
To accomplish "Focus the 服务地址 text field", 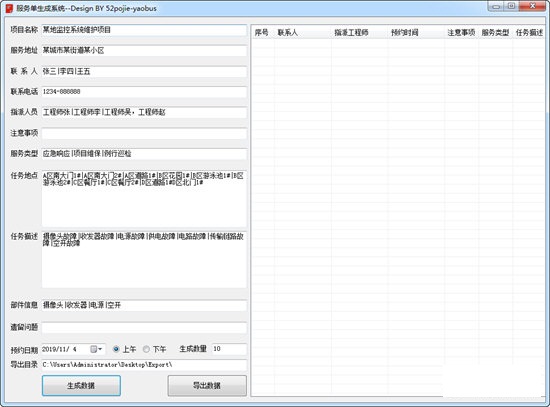I will coord(144,51).
